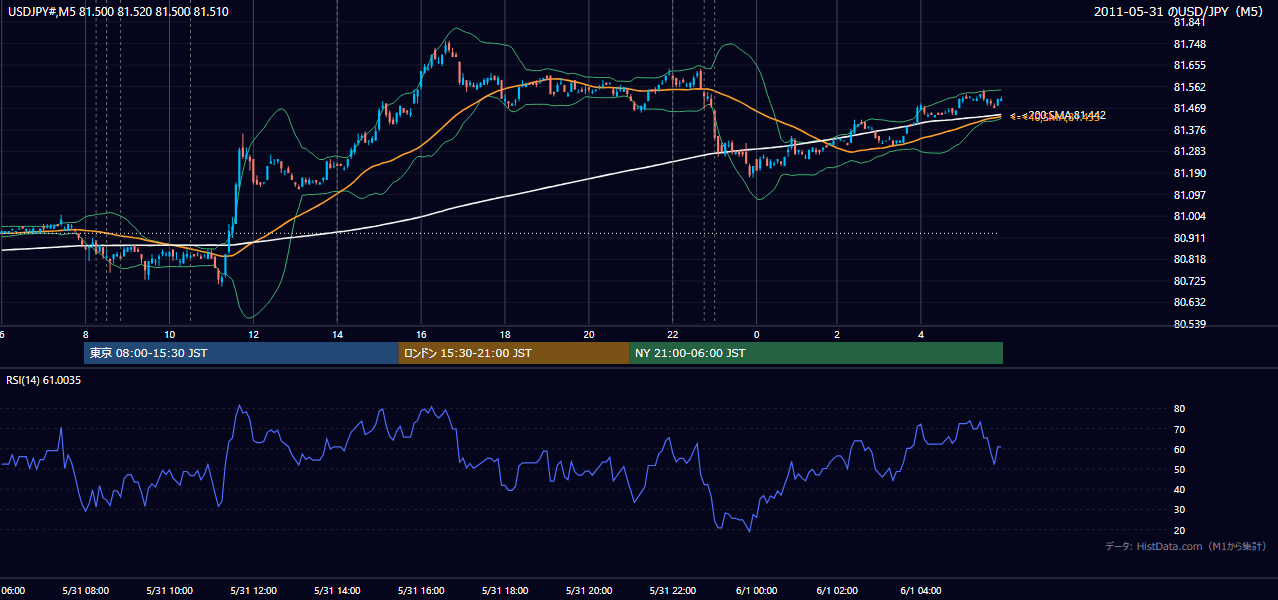The width and height of the screenshot is (1278, 600).
Task: Click price axis value 80.818
Action: pyautogui.click(x=1188, y=259)
